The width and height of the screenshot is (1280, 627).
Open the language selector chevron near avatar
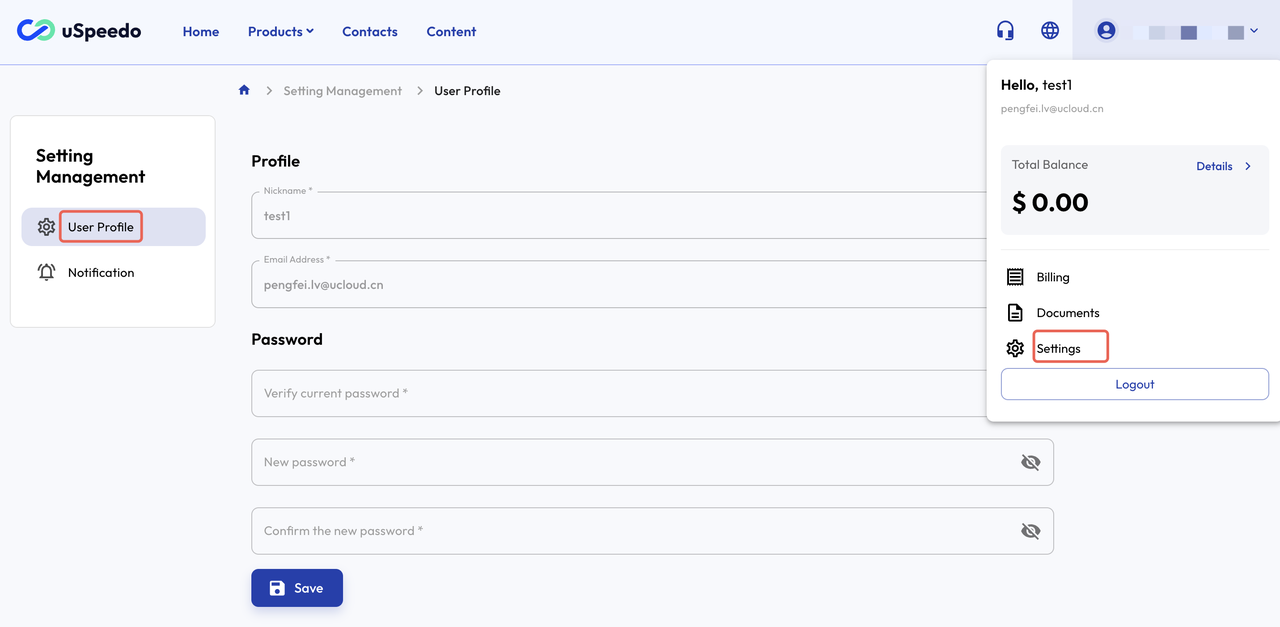pos(1253,30)
